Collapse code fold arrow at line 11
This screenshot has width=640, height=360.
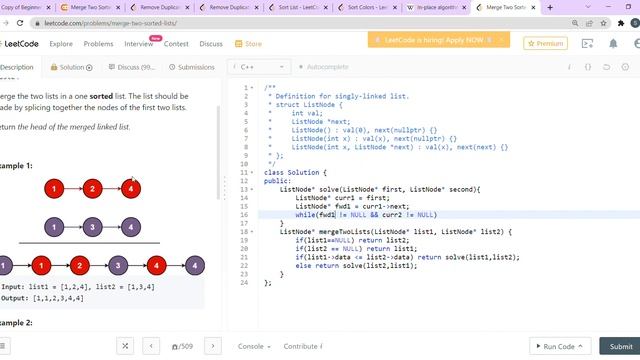pyautogui.click(x=252, y=173)
